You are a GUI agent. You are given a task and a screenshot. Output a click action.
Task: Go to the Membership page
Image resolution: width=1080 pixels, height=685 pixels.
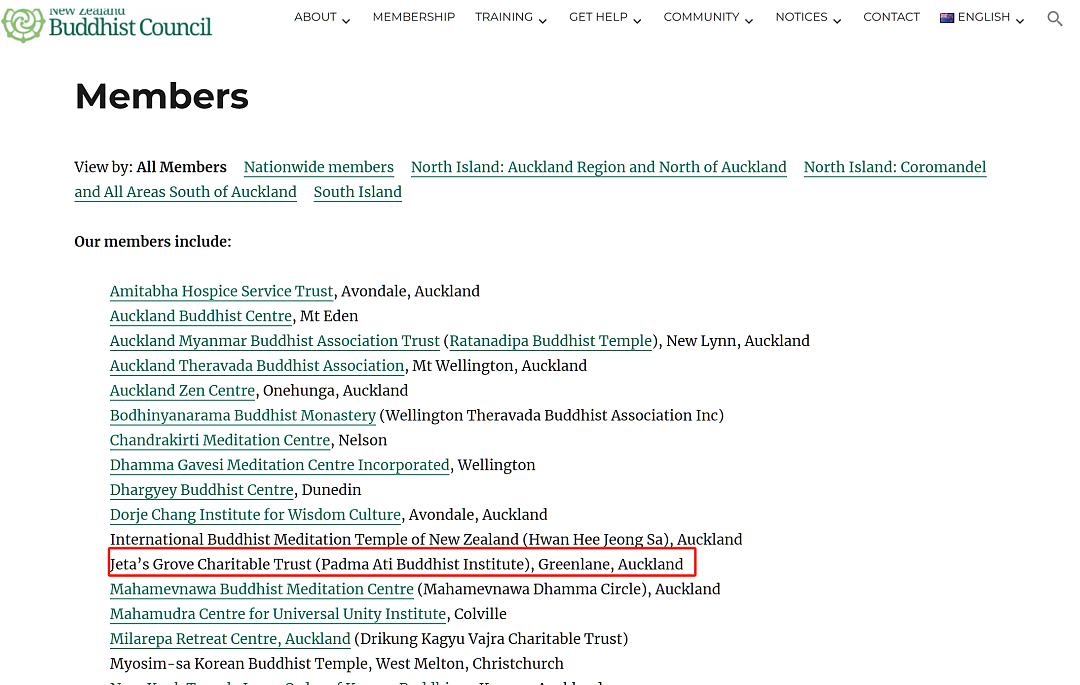coord(414,17)
